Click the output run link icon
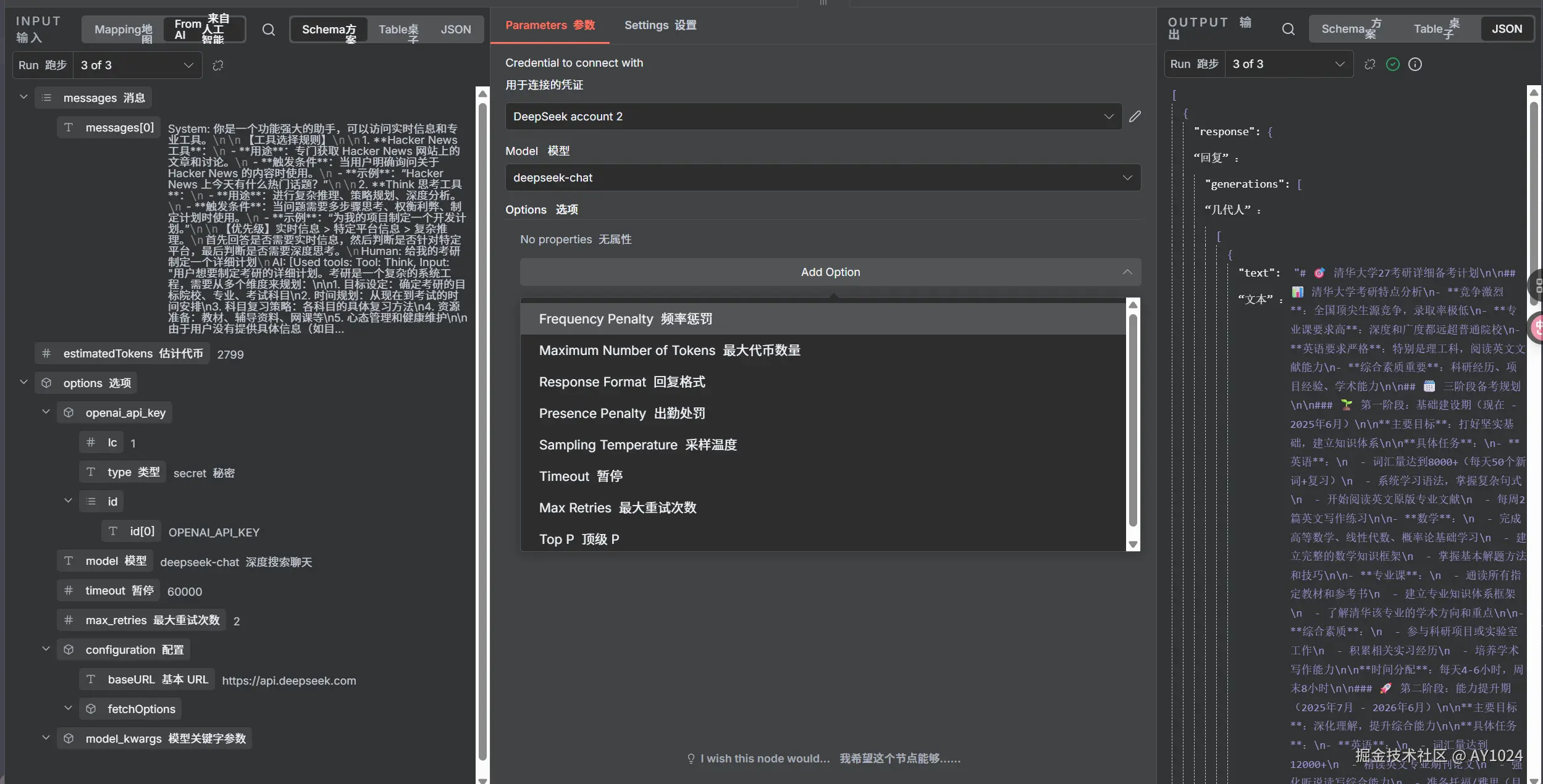The image size is (1543, 784). coord(1370,64)
